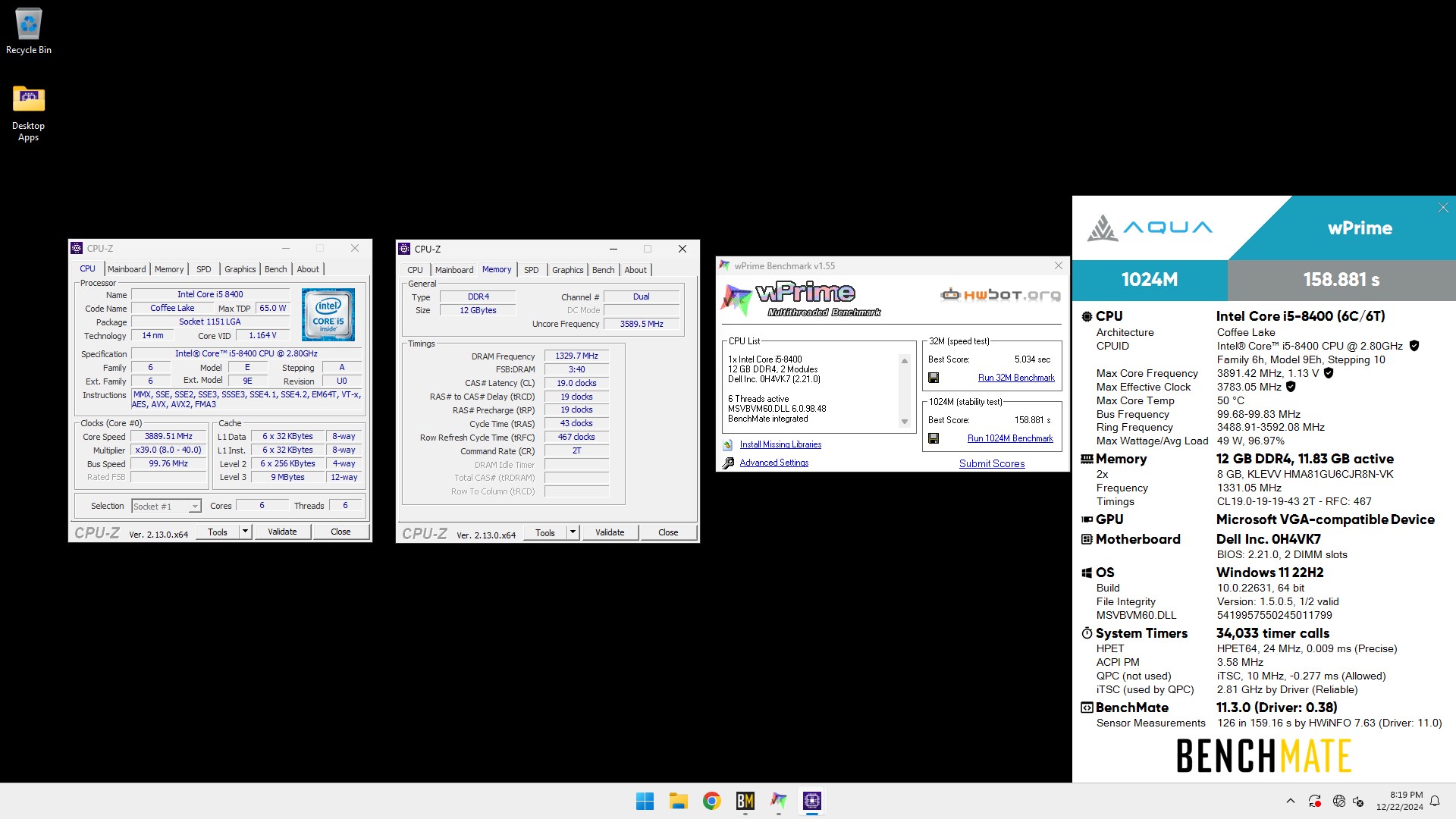Switch to CPU-Z via taskbar icon
Image resolution: width=1456 pixels, height=819 pixels.
pyautogui.click(x=812, y=801)
